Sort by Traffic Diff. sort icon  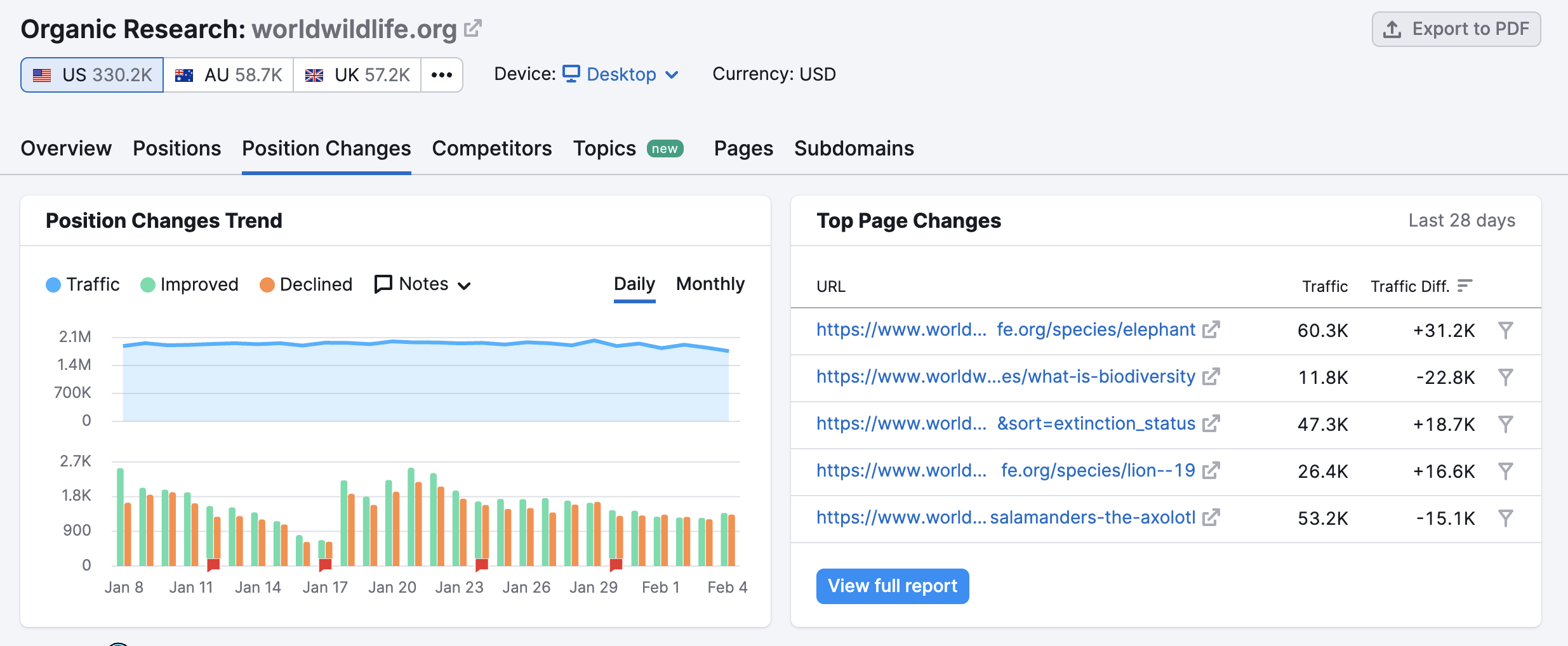pos(1465,286)
